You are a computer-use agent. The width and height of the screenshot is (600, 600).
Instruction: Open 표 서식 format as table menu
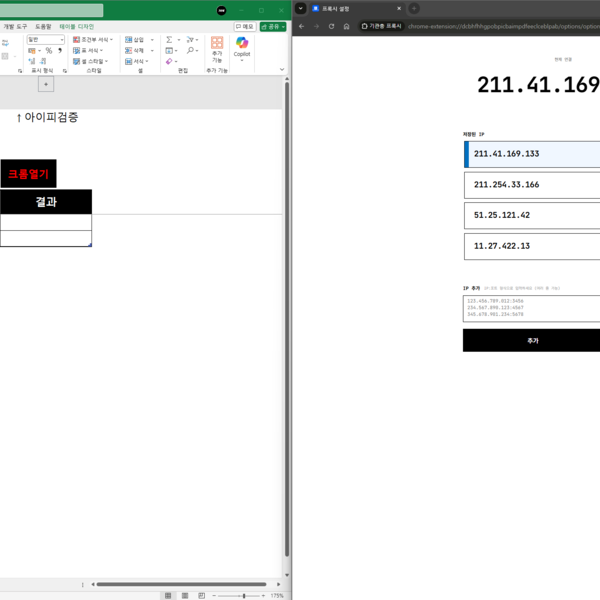coord(88,51)
